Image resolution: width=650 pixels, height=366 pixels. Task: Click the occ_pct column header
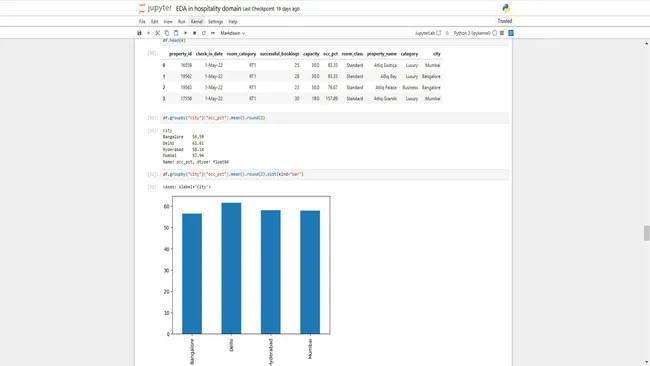tap(330, 54)
